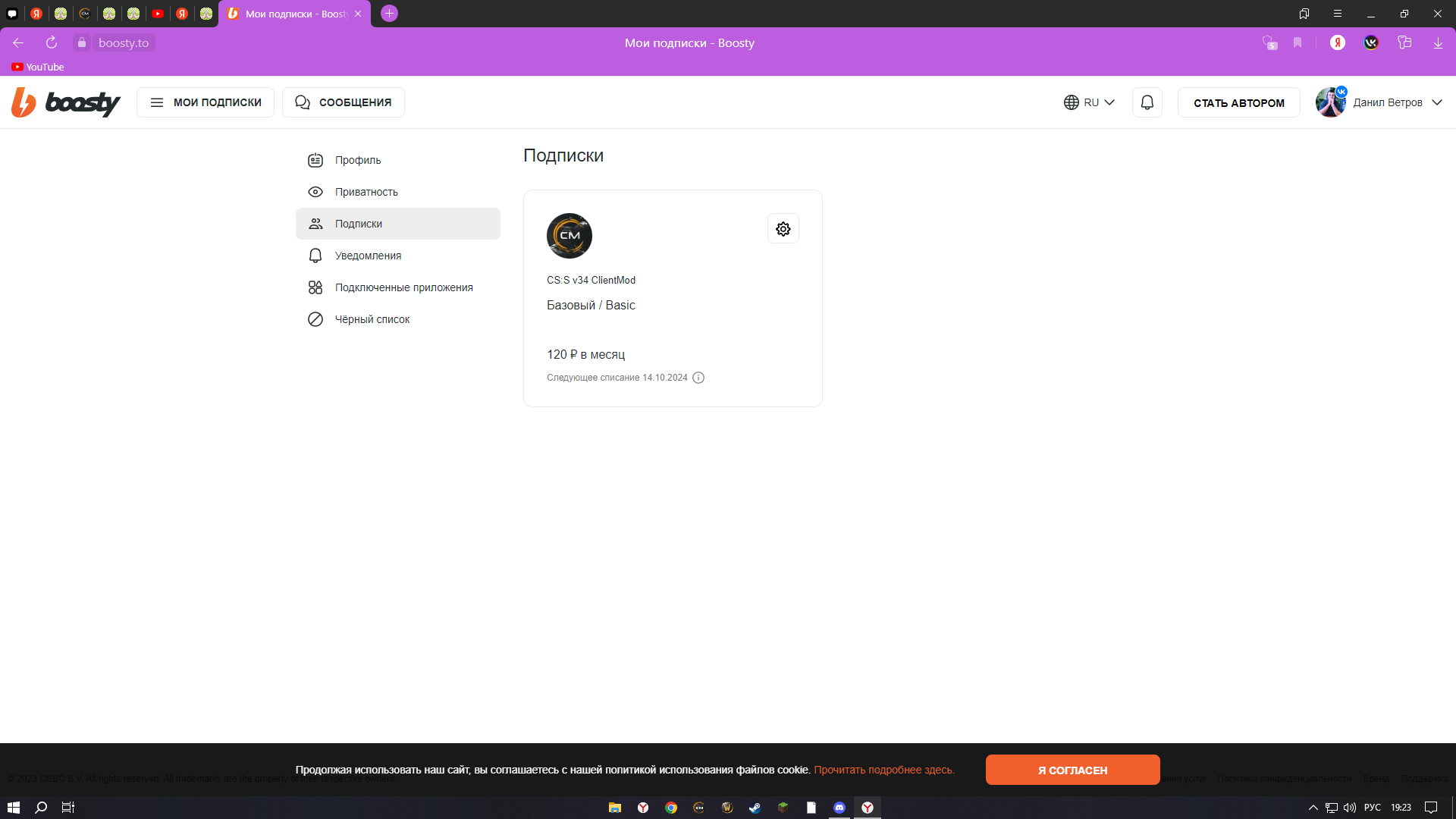Open CS:S v34 ClientMod author avatar
The width and height of the screenshot is (1456, 819).
tap(569, 236)
